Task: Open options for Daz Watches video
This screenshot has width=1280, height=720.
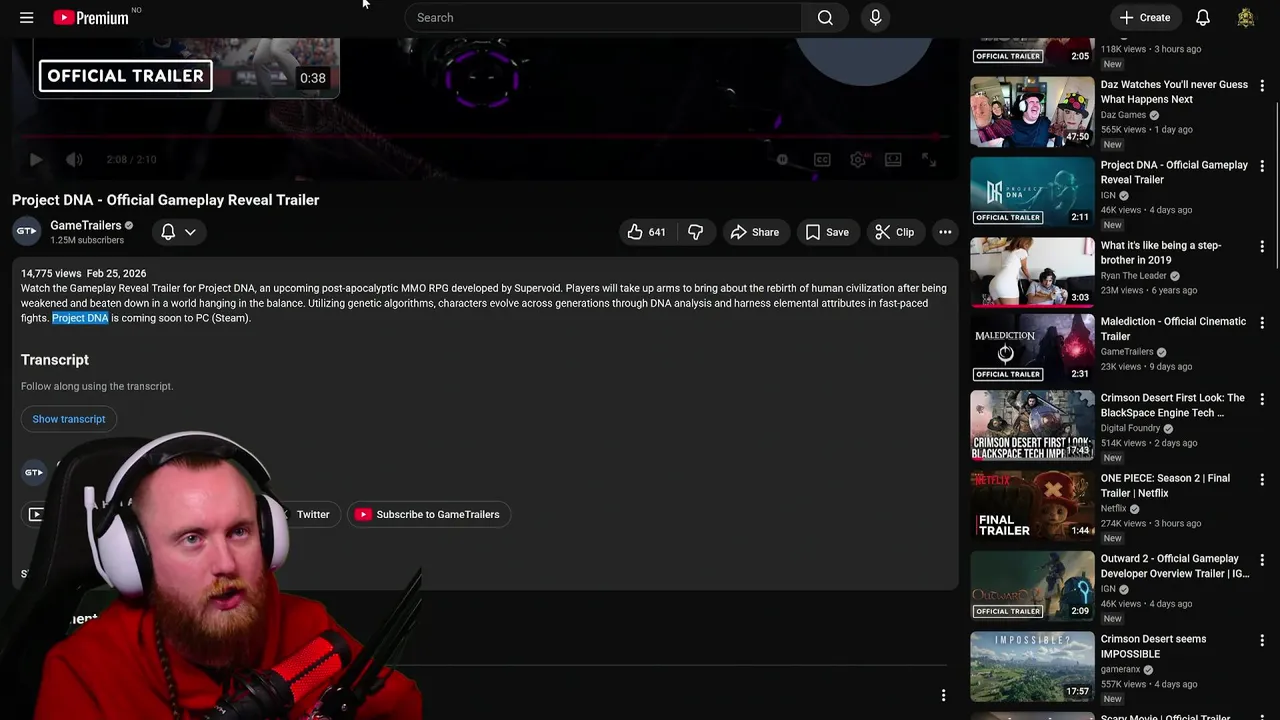Action: (1262, 86)
